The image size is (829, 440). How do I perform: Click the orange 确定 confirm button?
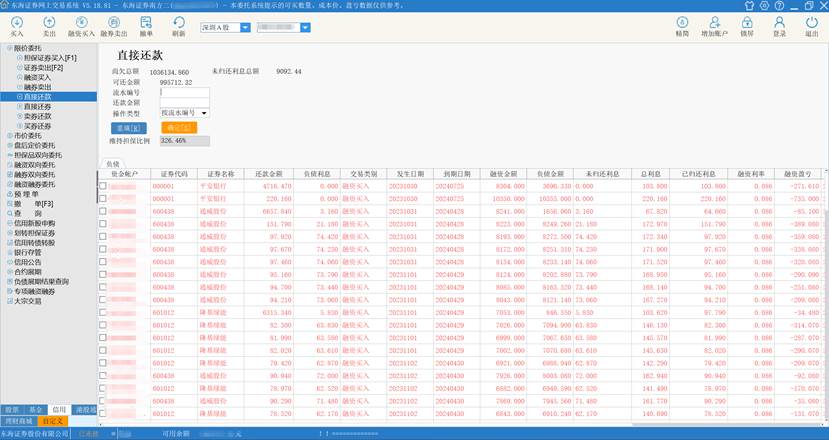(x=179, y=128)
